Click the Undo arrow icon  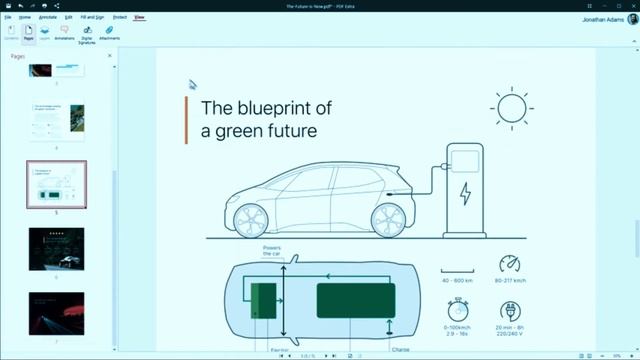(x=20, y=6)
